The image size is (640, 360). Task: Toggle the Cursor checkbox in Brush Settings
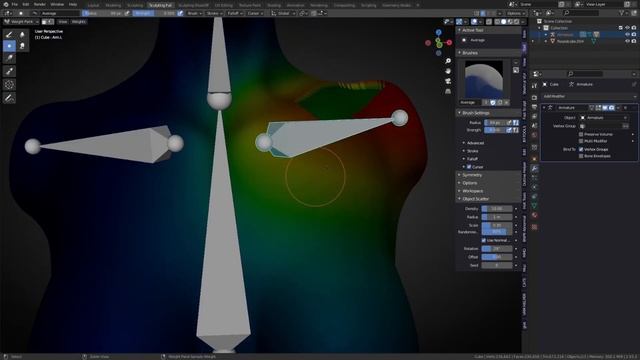(469, 167)
